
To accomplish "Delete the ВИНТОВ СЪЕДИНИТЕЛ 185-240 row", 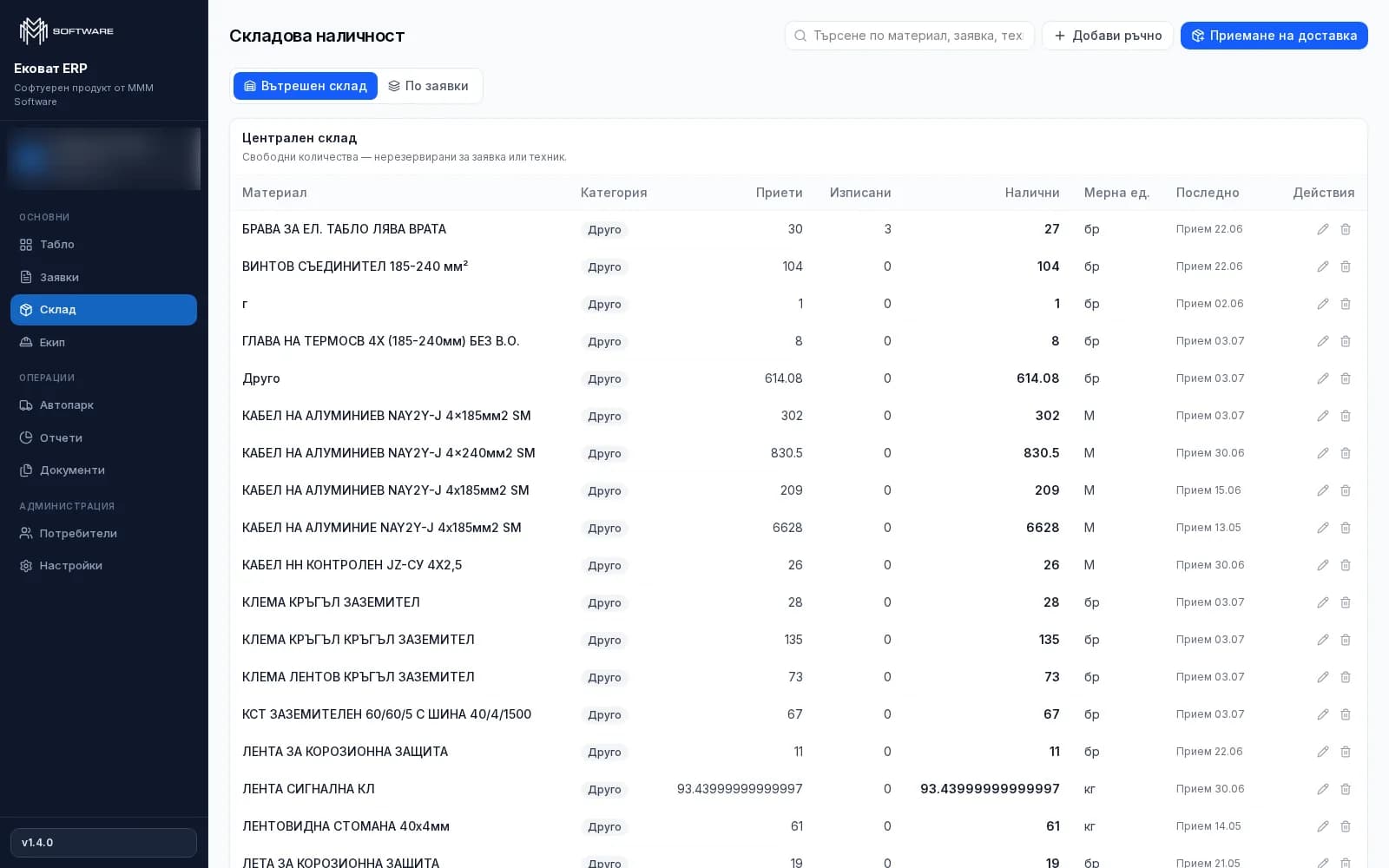I will [x=1346, y=266].
